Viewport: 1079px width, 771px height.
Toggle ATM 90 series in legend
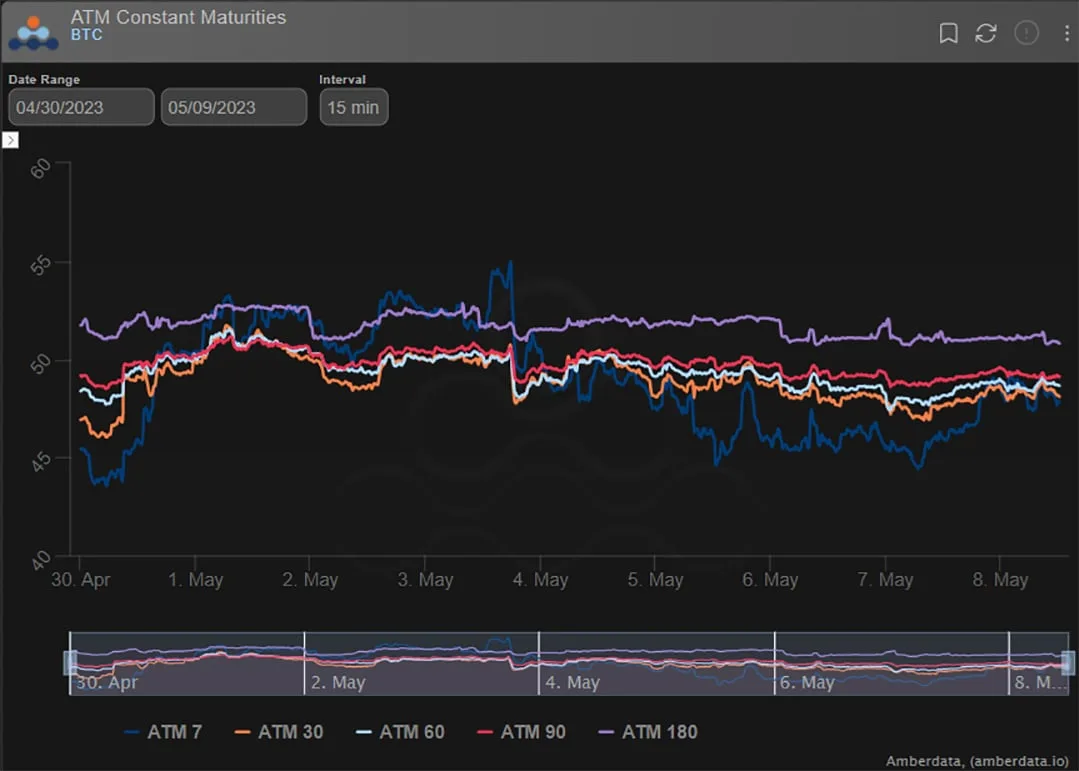(521, 732)
